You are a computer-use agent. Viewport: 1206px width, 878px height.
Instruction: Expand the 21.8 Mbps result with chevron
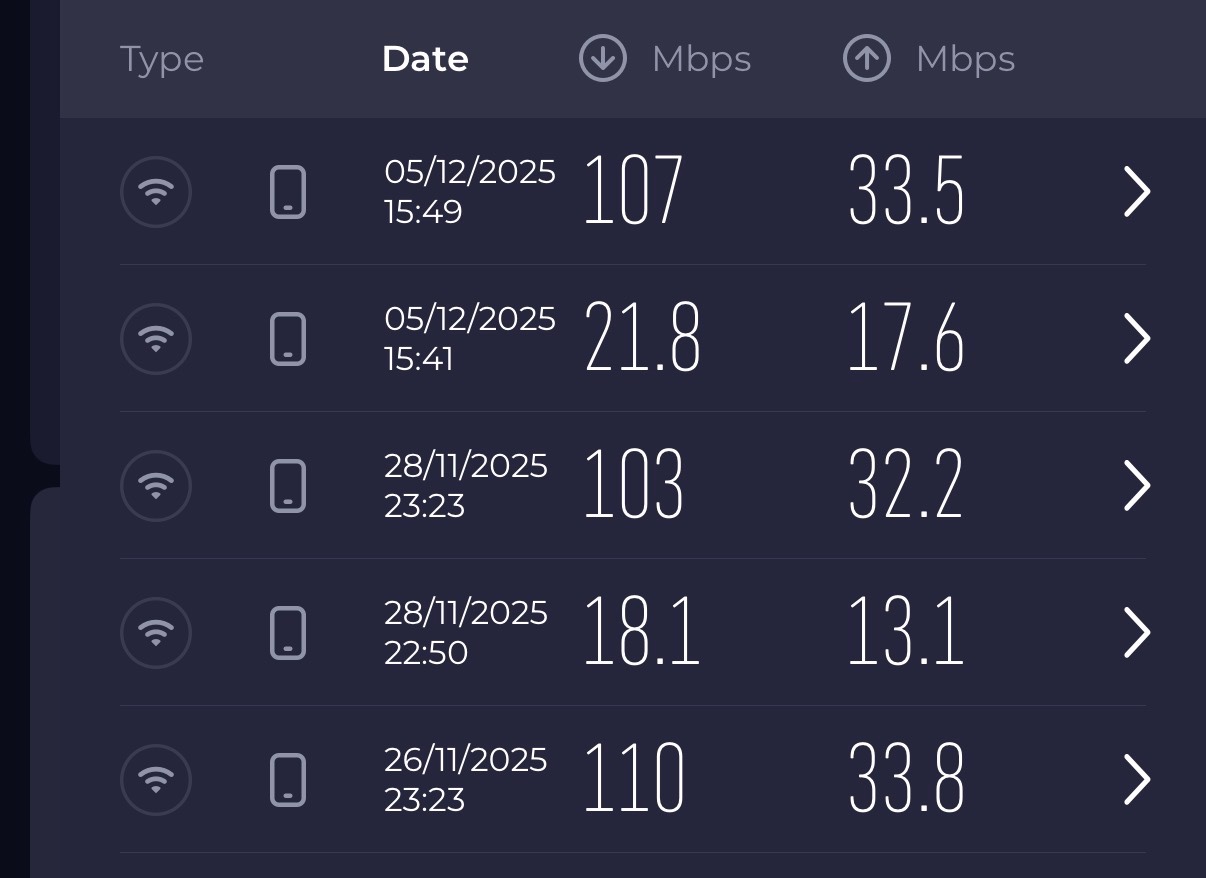[x=1137, y=339]
